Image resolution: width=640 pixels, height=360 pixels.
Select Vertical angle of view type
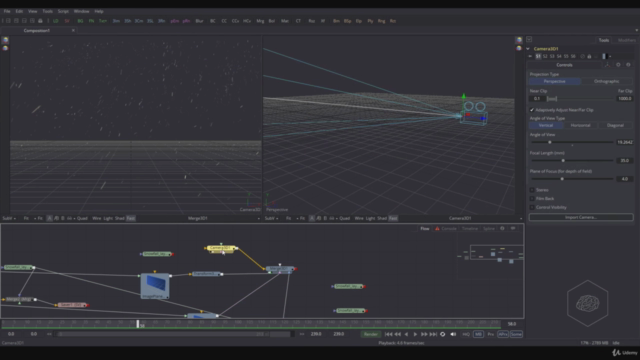click(x=546, y=125)
